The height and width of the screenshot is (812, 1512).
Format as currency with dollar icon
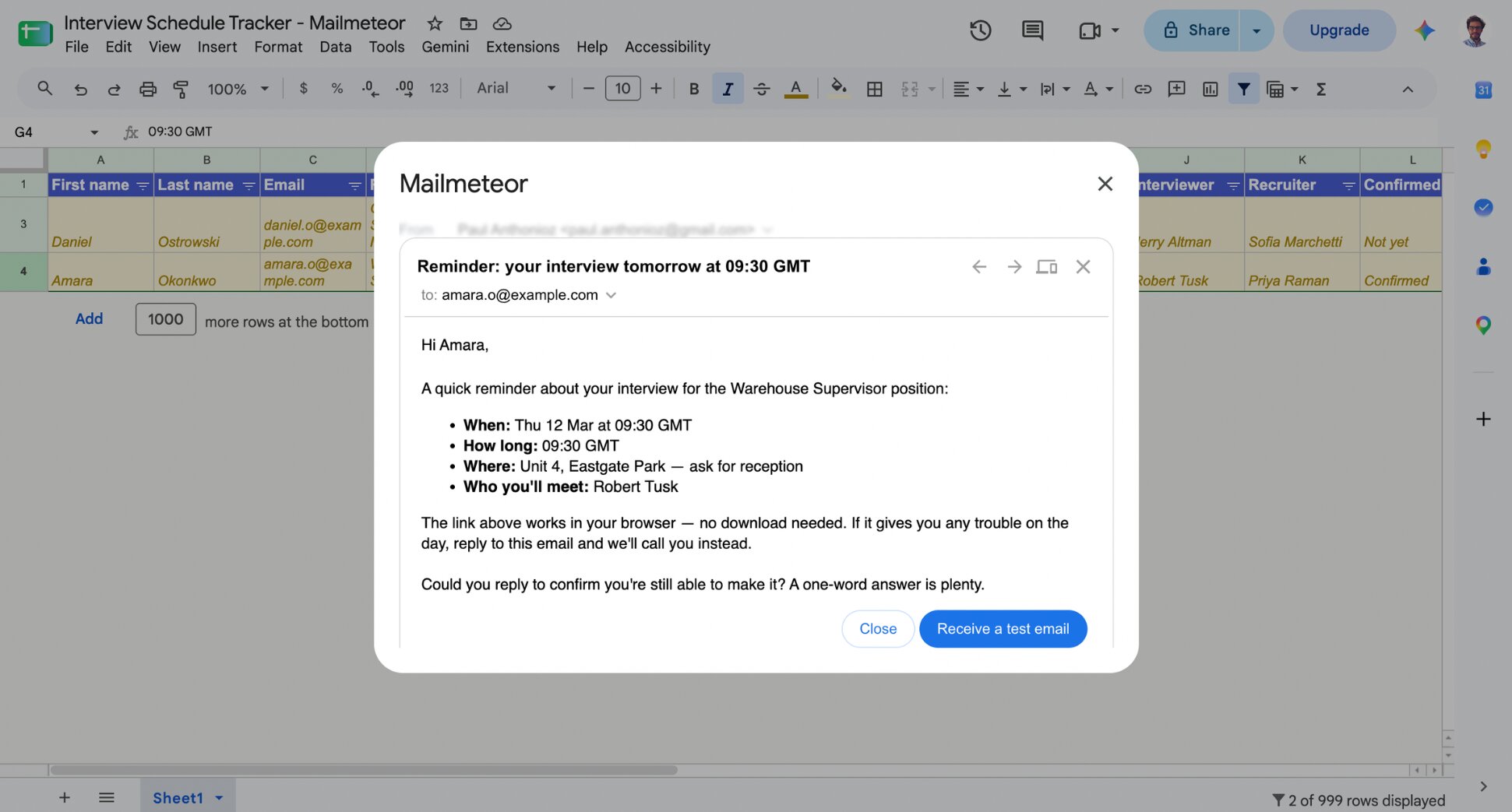pos(303,89)
